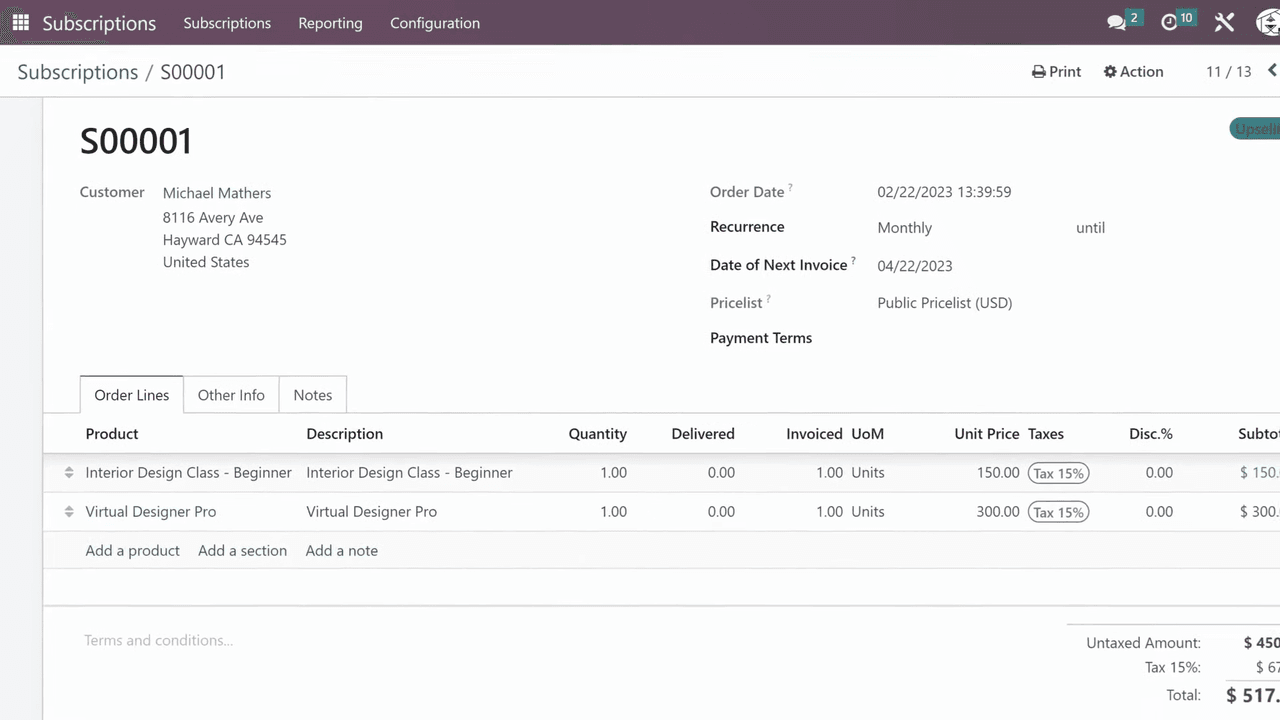Open the apps grid home menu
Screen dimensions: 1280x720
pos(20,22)
